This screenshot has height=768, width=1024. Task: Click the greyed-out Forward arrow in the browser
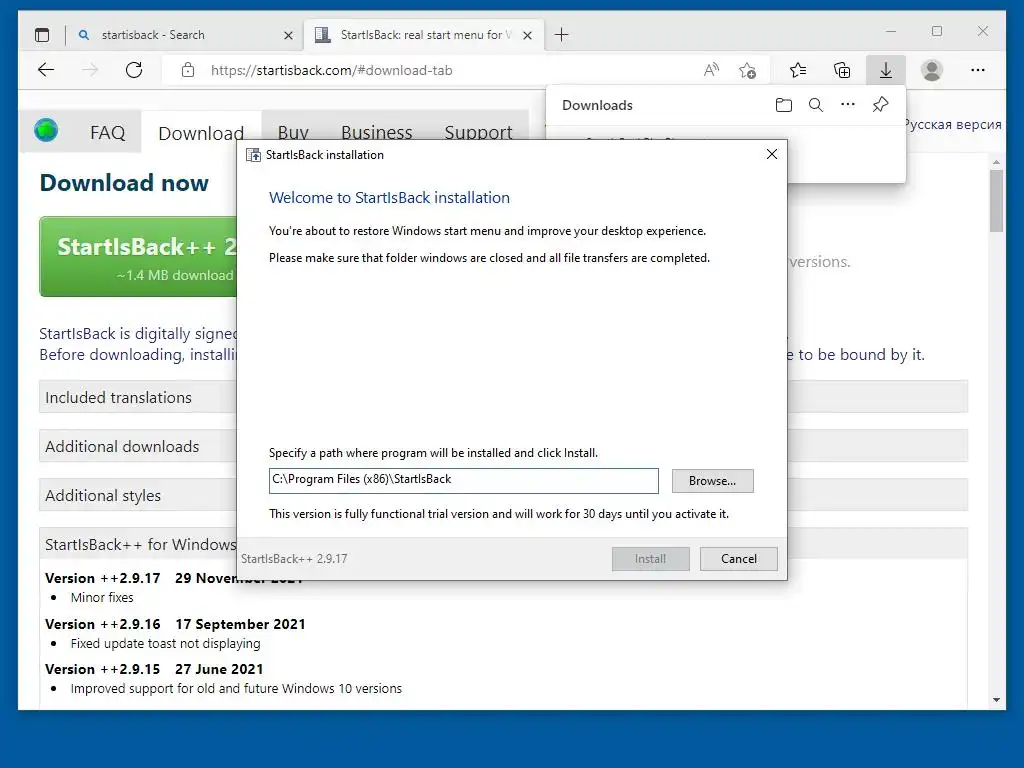pos(90,70)
